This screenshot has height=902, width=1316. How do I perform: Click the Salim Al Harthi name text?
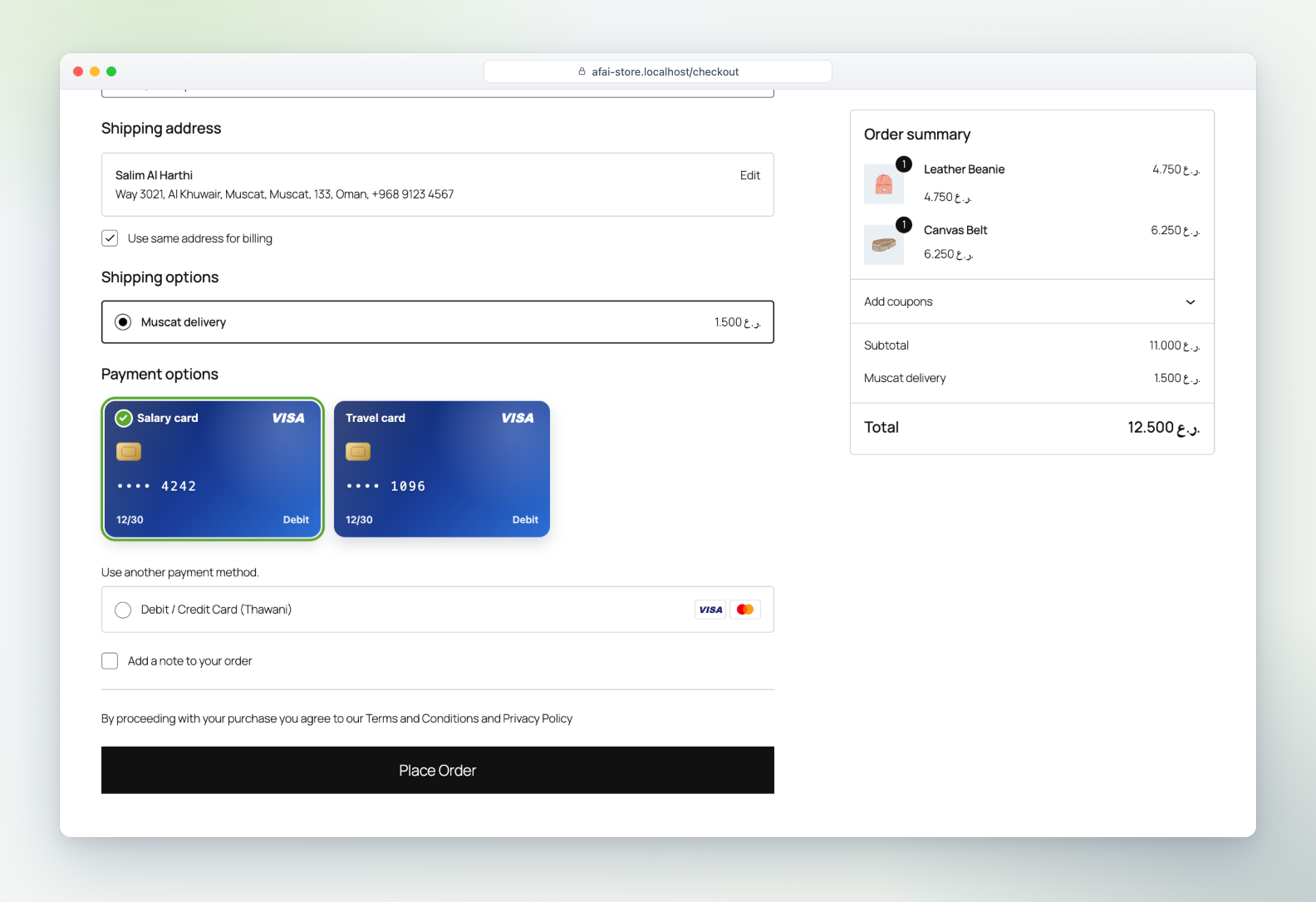[154, 175]
